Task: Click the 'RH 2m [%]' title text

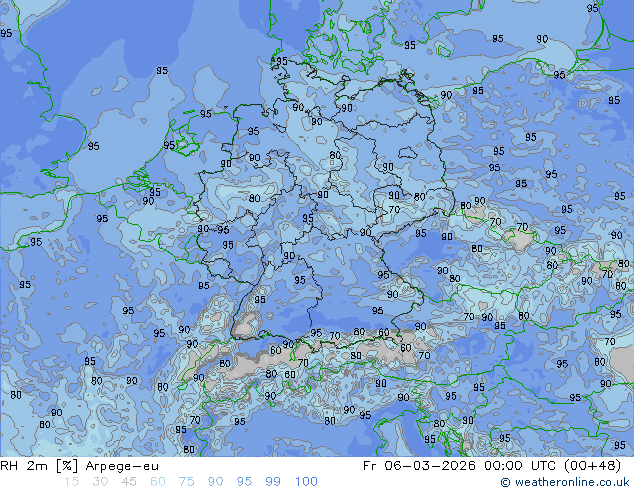Action: (39, 466)
